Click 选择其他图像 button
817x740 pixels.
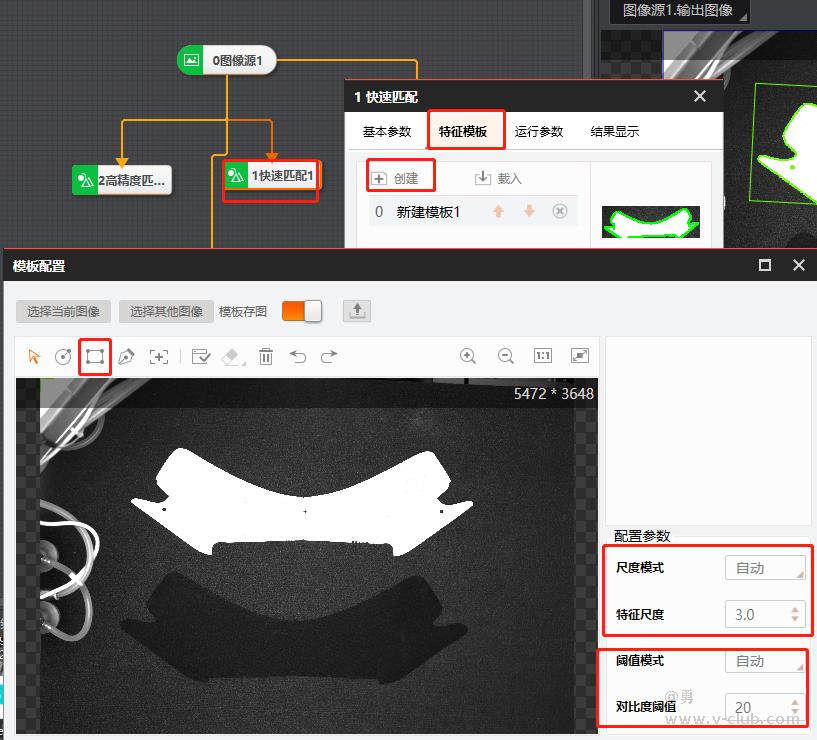click(166, 312)
